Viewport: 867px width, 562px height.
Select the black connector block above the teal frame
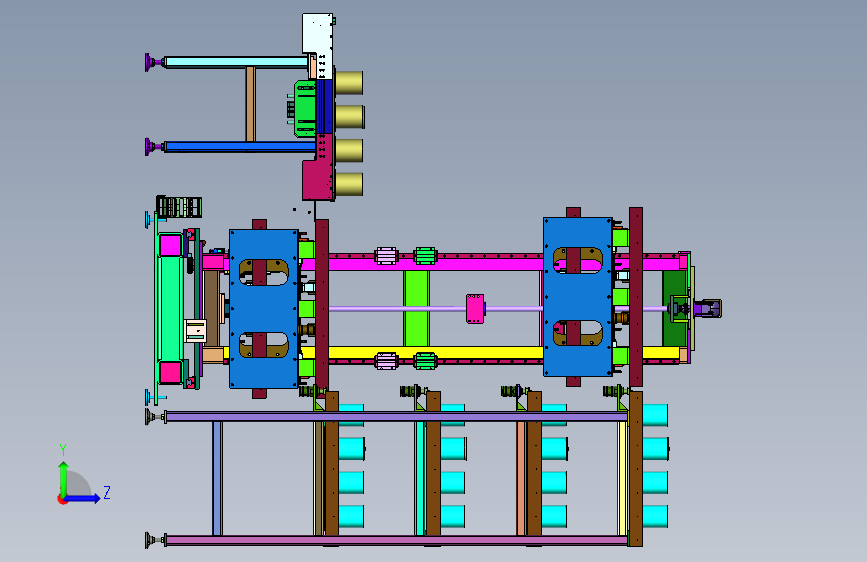[x=179, y=207]
